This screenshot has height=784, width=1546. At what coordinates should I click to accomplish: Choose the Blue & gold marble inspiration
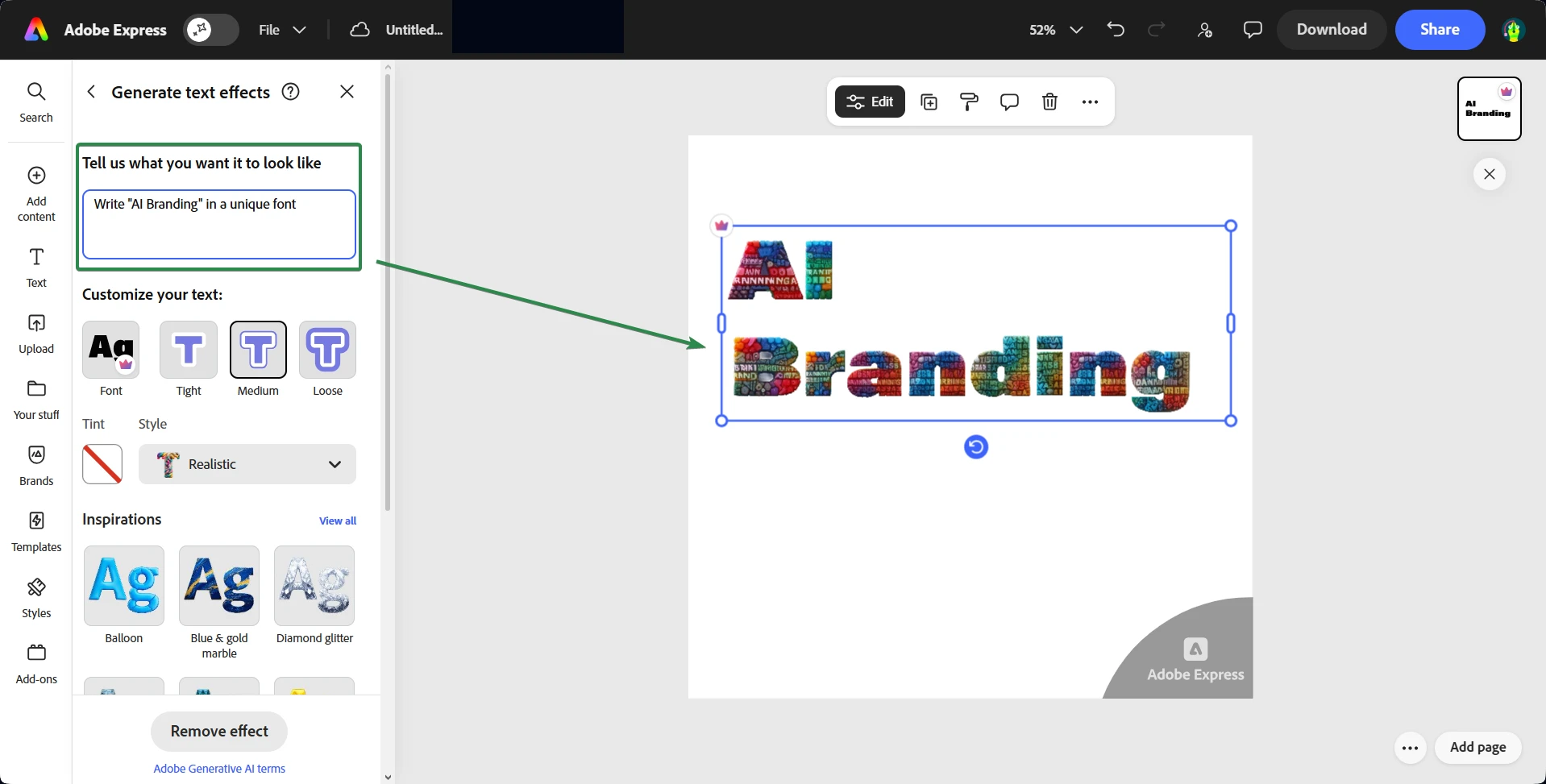[x=219, y=586]
